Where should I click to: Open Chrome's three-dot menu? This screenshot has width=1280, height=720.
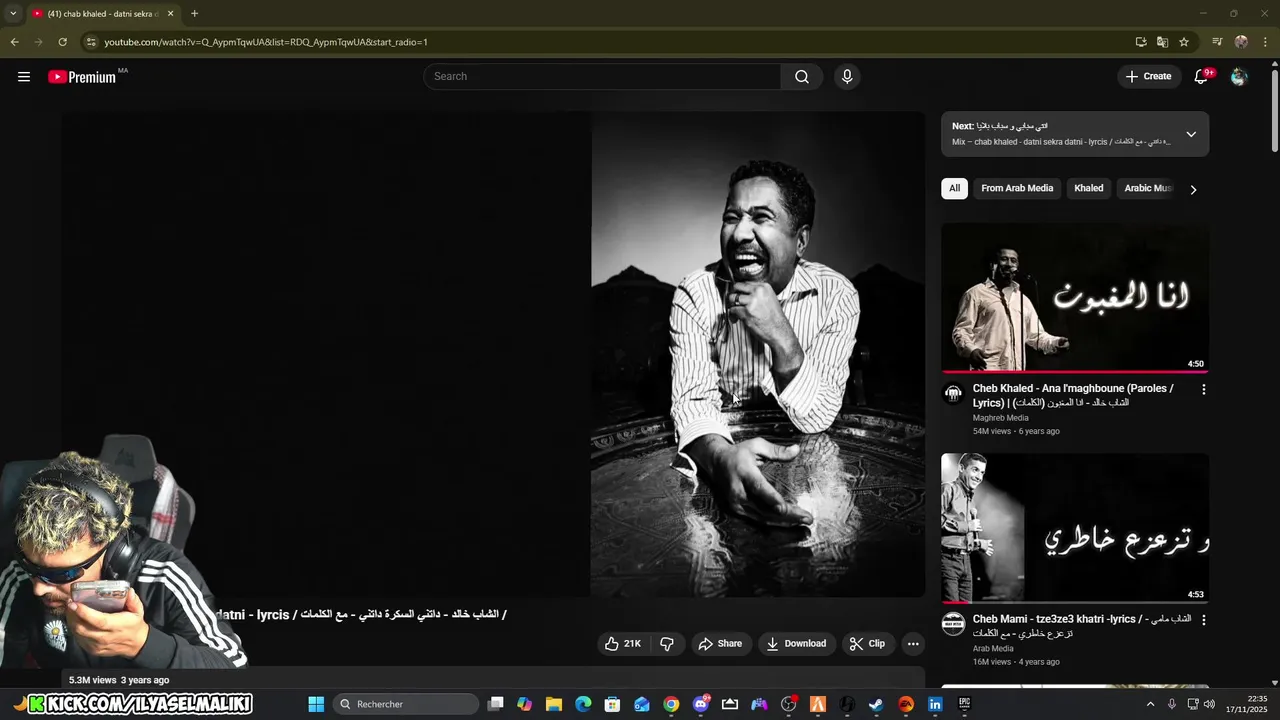coord(1265,42)
